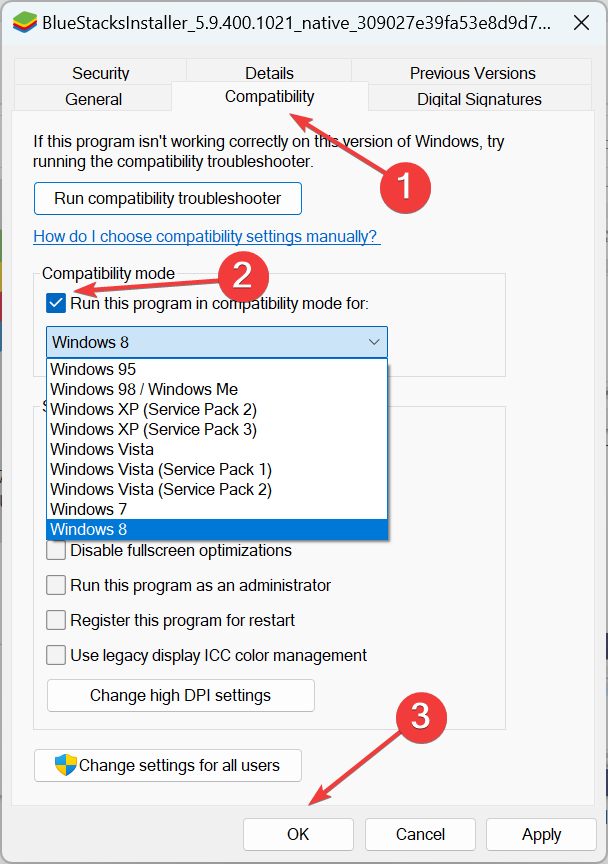Switch to the General tab

93,99
